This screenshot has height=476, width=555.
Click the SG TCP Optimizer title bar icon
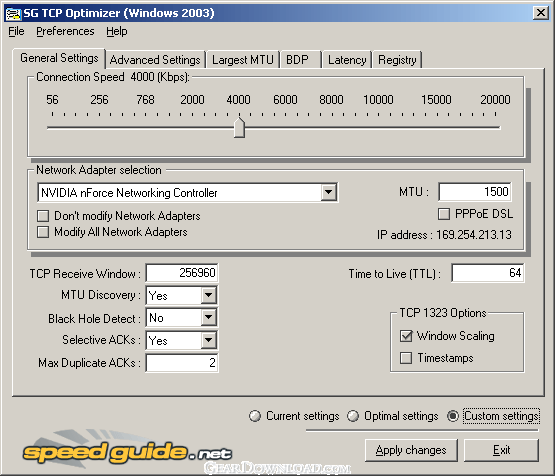(13, 13)
